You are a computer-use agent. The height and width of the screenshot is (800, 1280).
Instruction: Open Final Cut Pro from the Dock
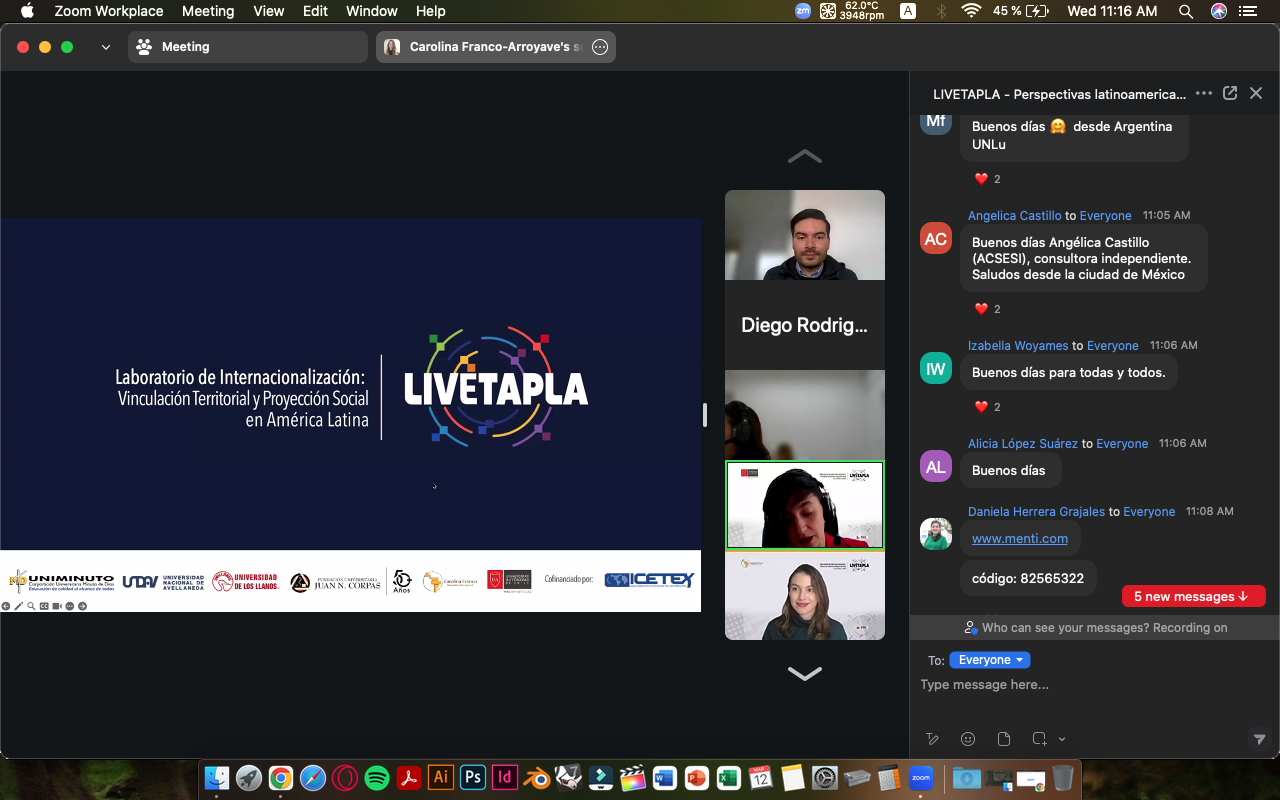coord(633,777)
